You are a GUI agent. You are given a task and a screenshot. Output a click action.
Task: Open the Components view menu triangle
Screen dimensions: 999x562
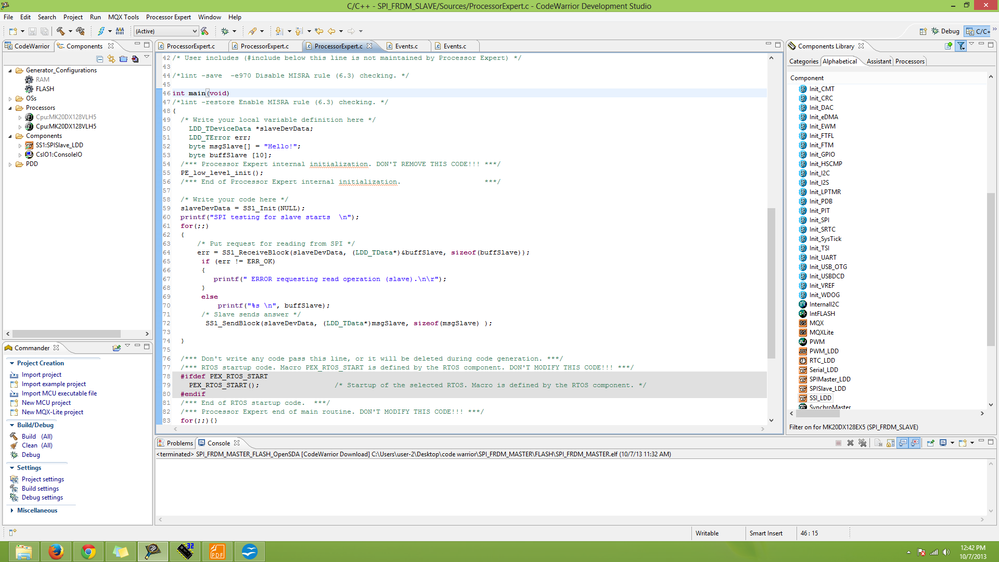(147, 59)
